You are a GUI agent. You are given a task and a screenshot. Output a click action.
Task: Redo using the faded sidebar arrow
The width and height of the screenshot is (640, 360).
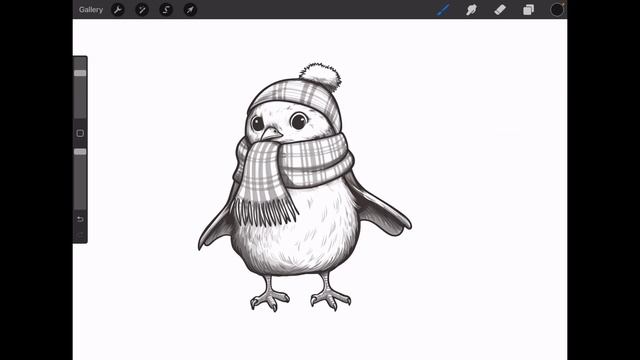80,235
